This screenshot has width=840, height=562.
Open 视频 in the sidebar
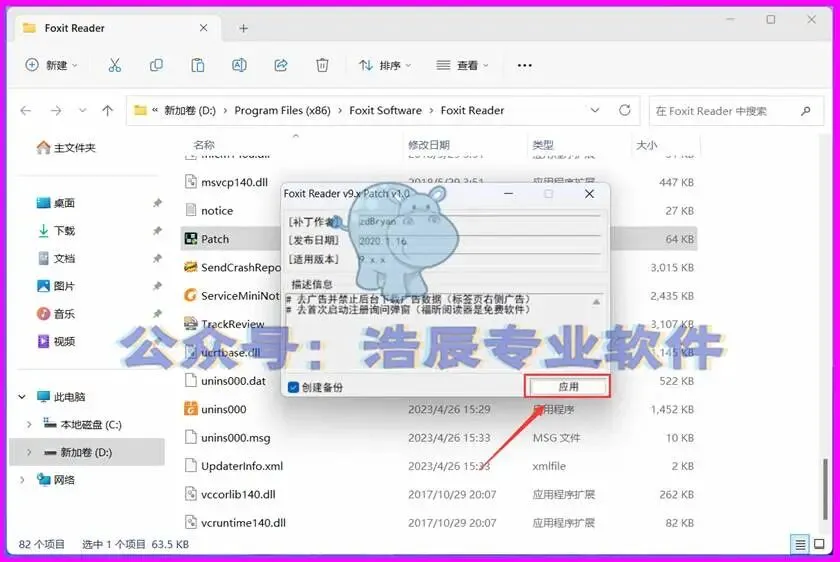tap(56, 341)
